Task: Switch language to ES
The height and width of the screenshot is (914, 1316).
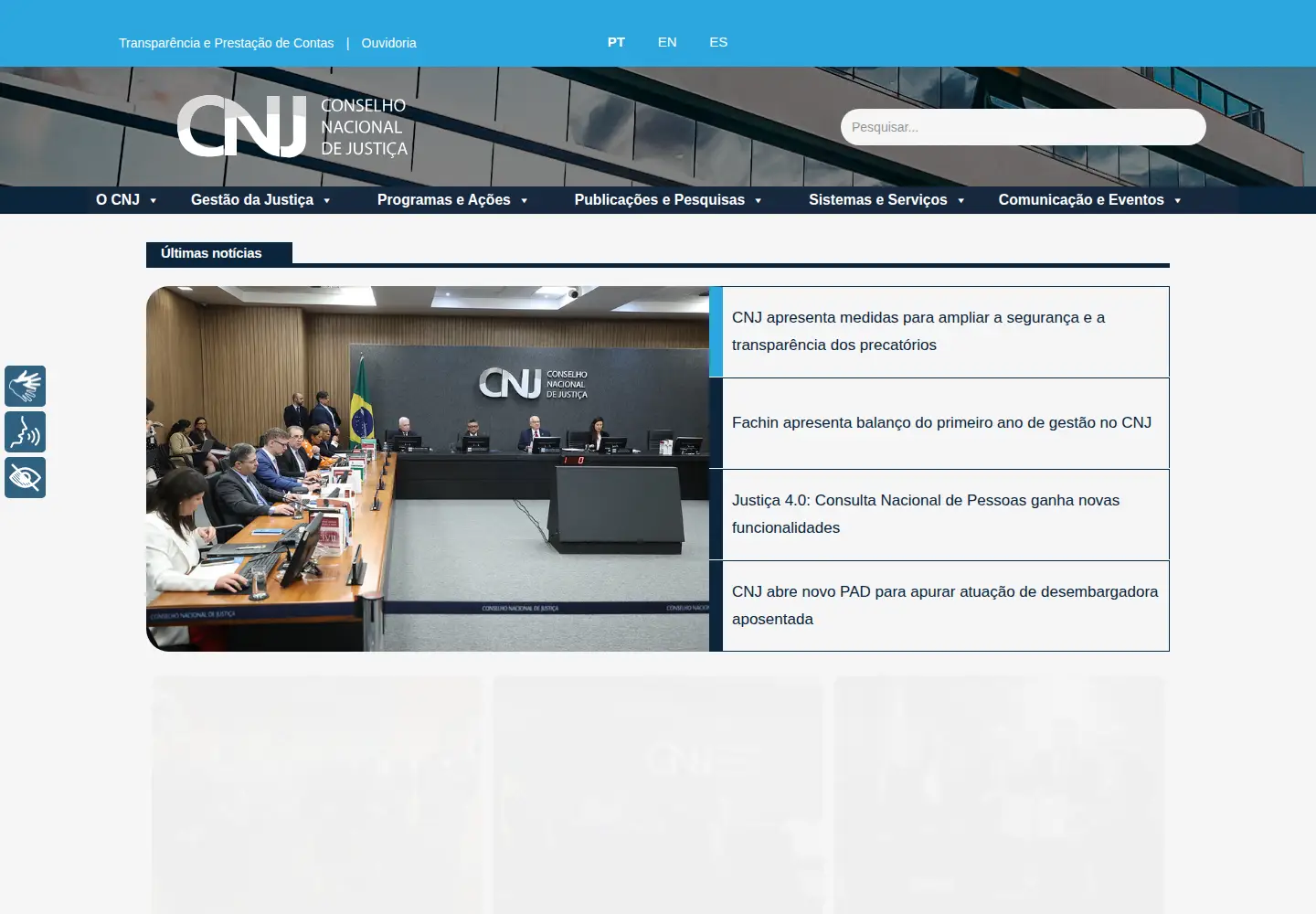Action: coord(718,42)
